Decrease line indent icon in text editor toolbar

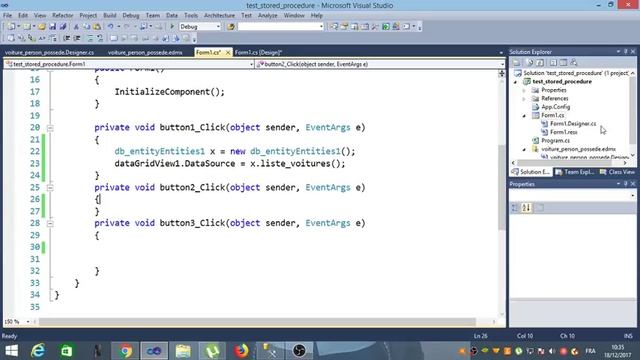(67, 38)
